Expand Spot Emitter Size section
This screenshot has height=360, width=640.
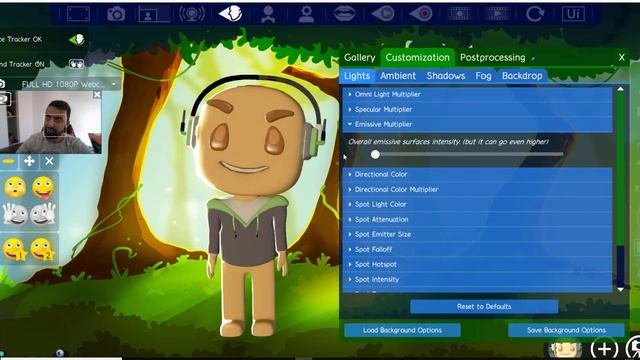click(477, 234)
